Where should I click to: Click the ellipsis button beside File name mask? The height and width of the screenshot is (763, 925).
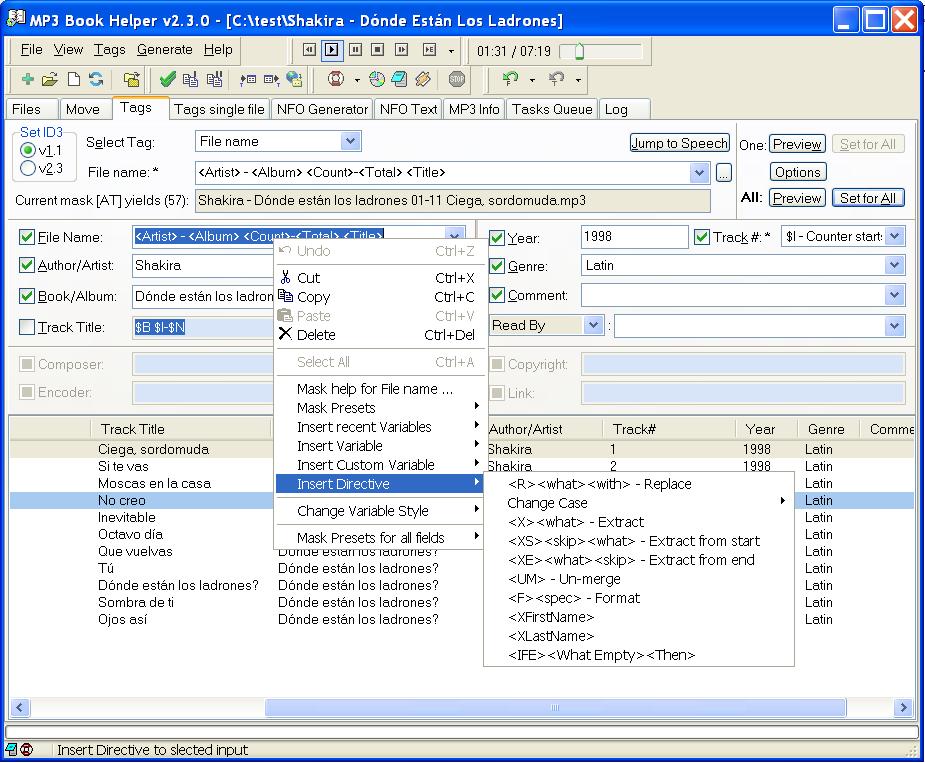[x=724, y=173]
